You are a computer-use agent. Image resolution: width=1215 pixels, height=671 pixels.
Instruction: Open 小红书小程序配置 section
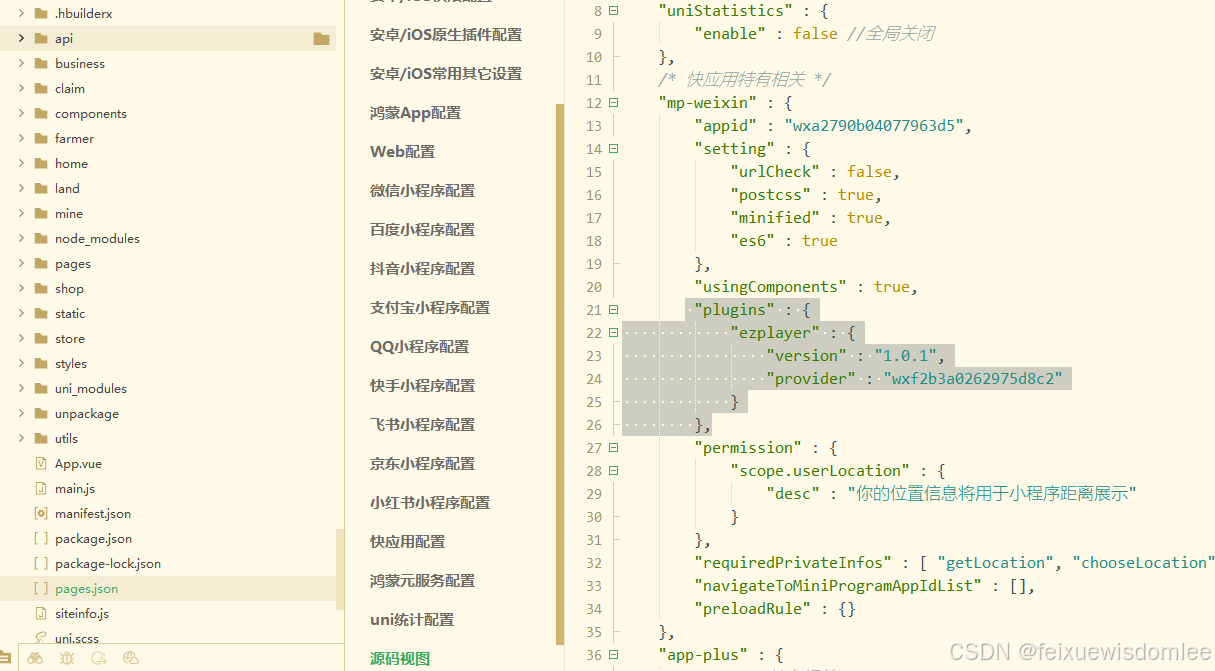(x=430, y=503)
